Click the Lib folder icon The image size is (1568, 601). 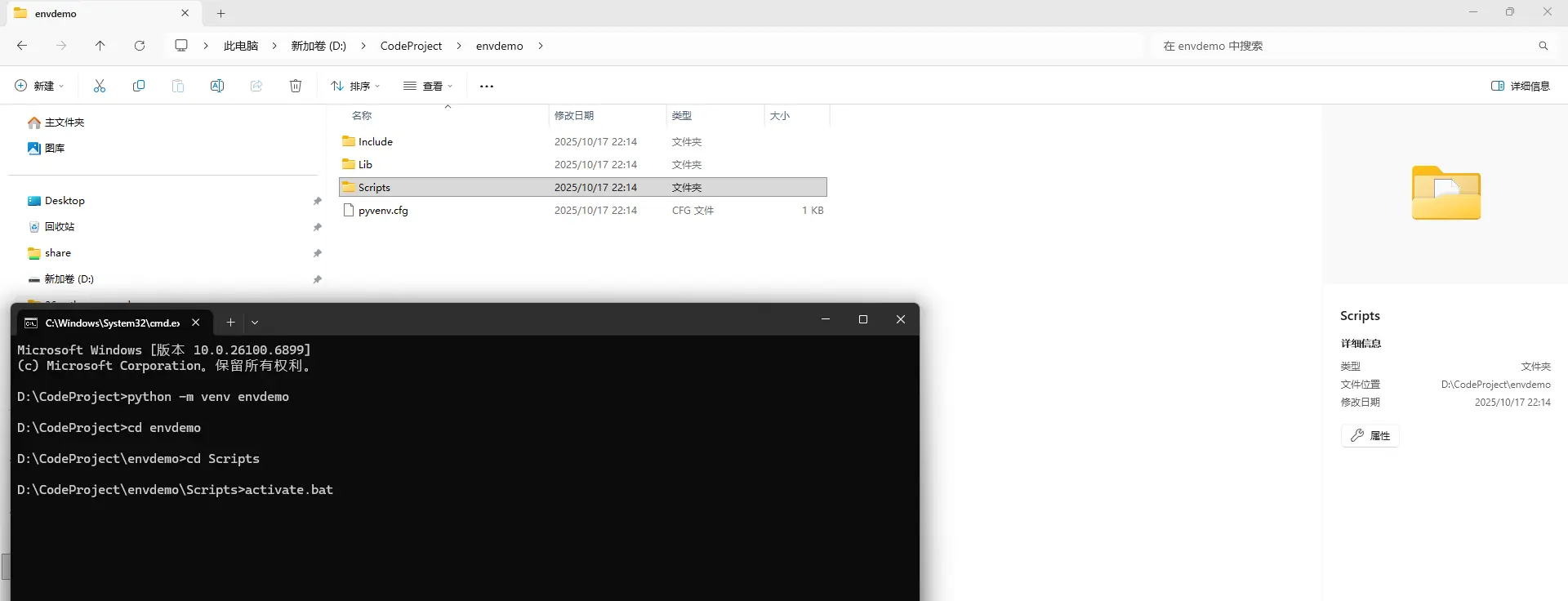tap(349, 164)
